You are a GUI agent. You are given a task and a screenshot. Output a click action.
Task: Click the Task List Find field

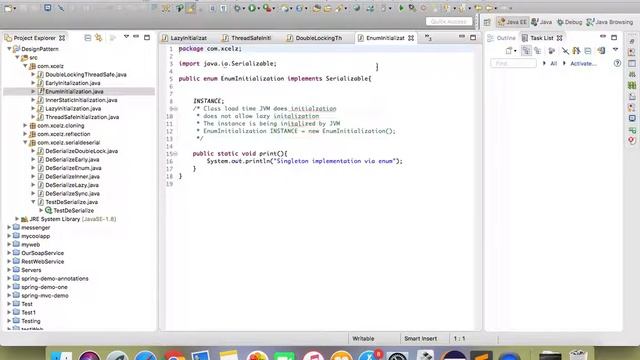tap(513, 63)
